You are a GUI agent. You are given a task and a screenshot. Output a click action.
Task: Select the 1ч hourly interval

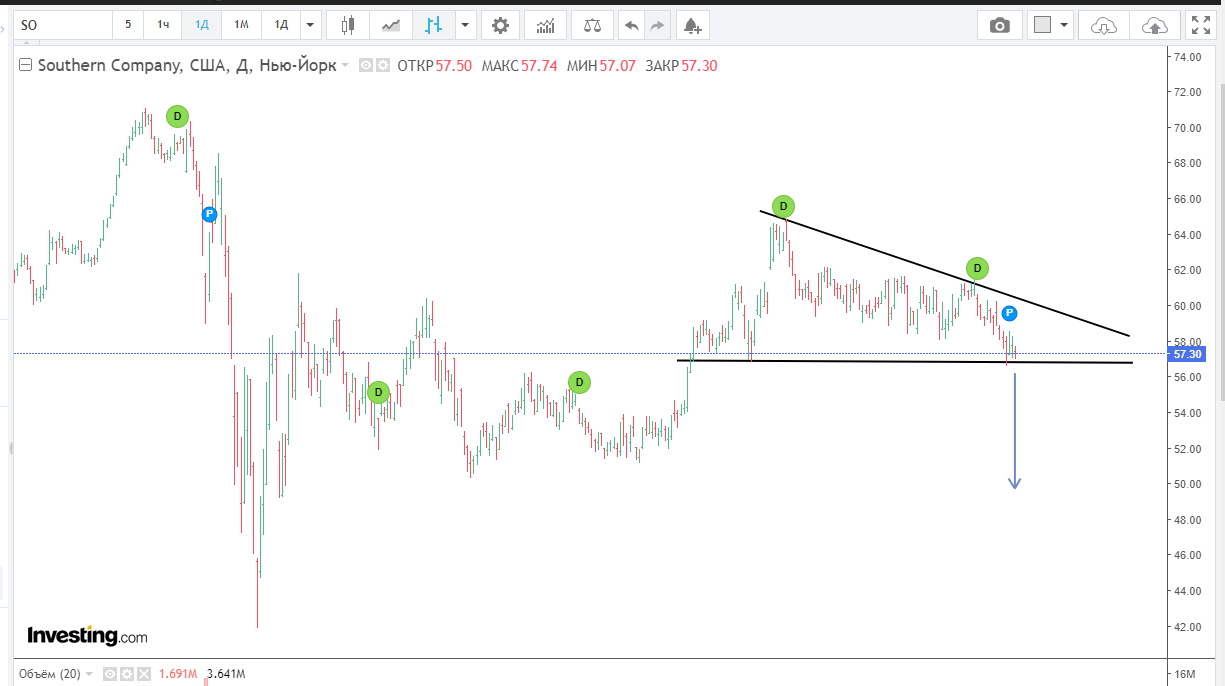coord(163,24)
